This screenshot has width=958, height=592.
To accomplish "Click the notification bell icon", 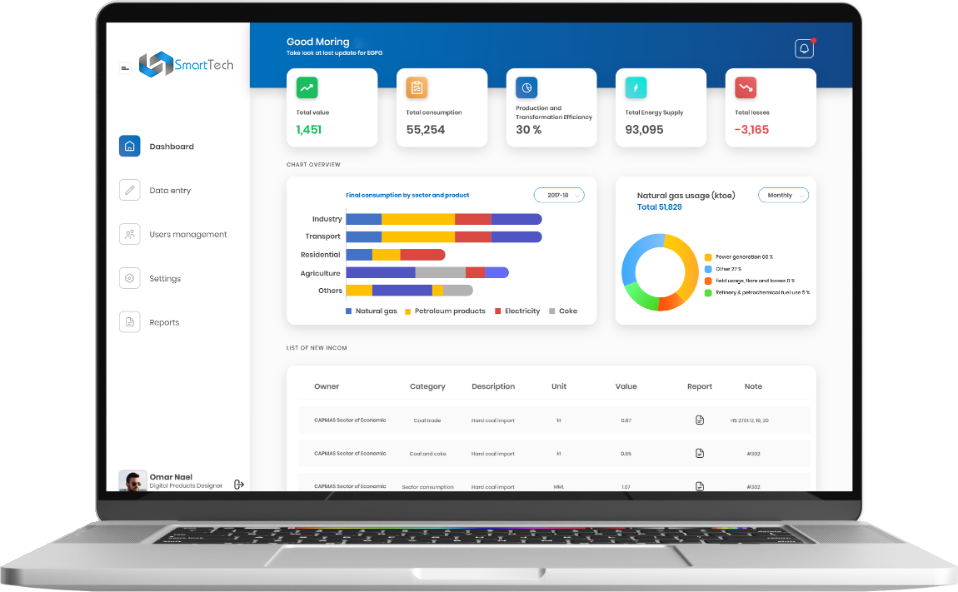I will coord(804,49).
